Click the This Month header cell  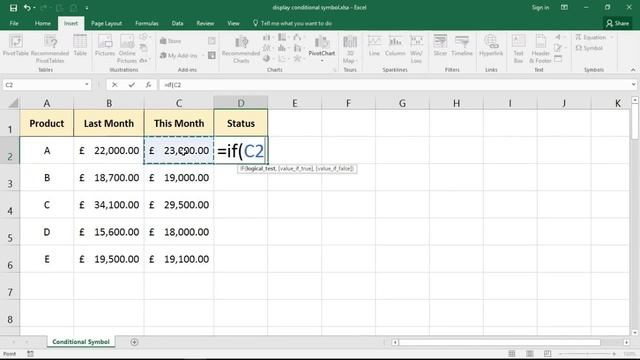pyautogui.click(x=179, y=123)
